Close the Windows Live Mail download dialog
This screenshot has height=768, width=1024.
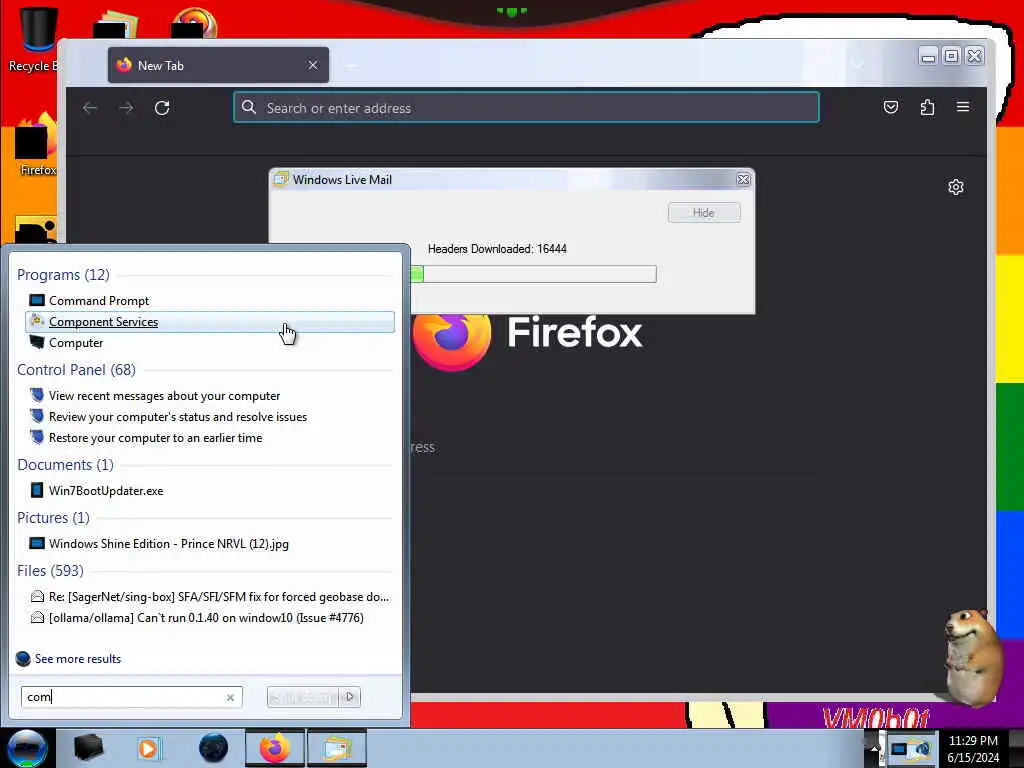point(743,180)
